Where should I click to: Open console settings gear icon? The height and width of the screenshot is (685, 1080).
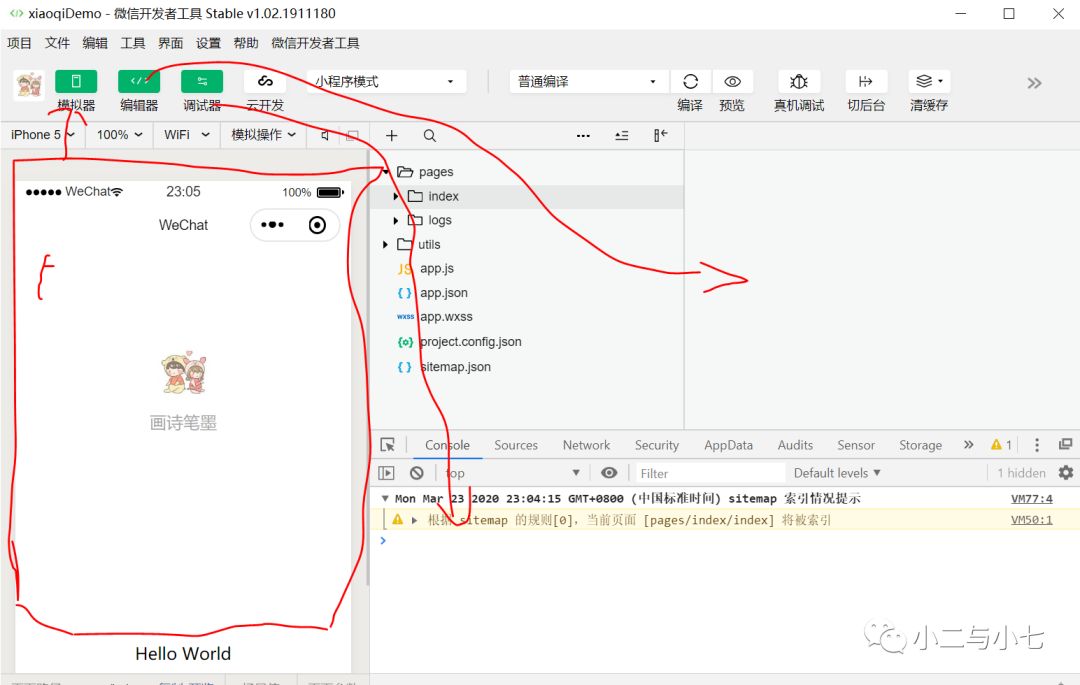[1066, 473]
